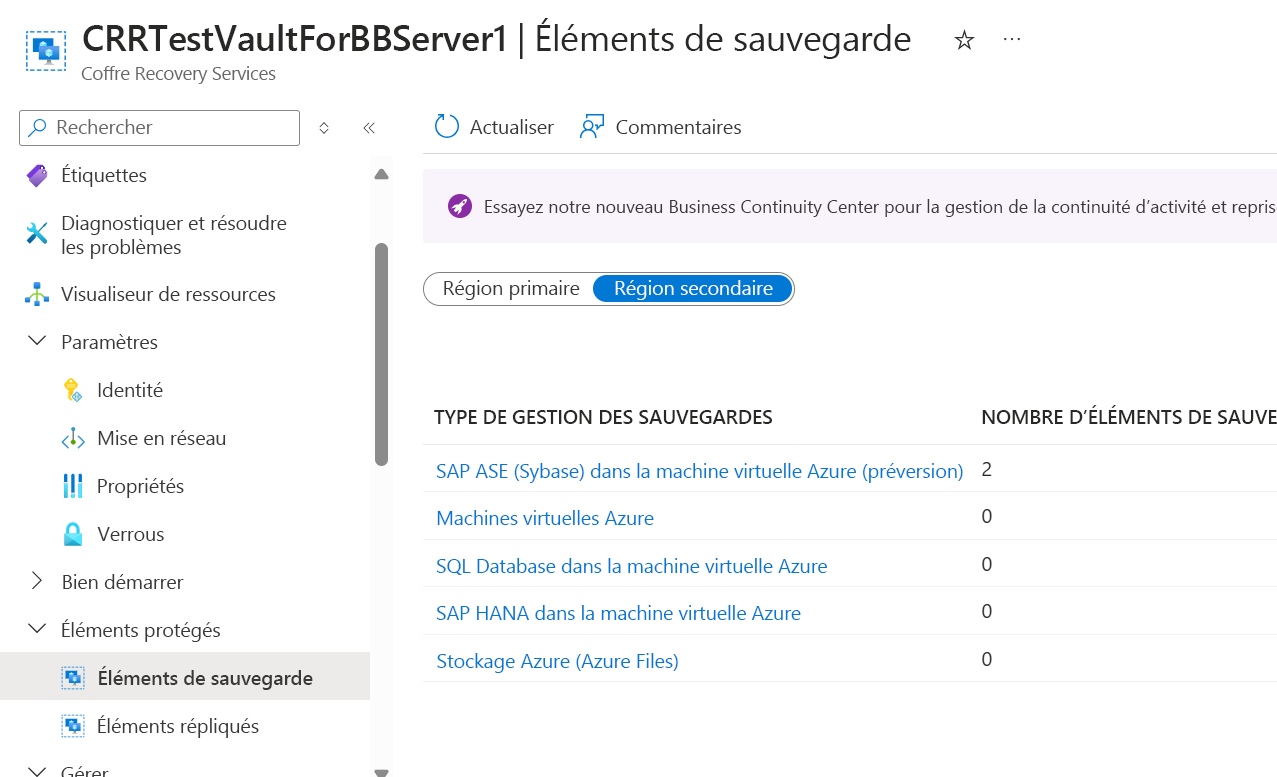Click the Éléments de sauvegarde icon
The height and width of the screenshot is (777, 1277).
coord(73,678)
